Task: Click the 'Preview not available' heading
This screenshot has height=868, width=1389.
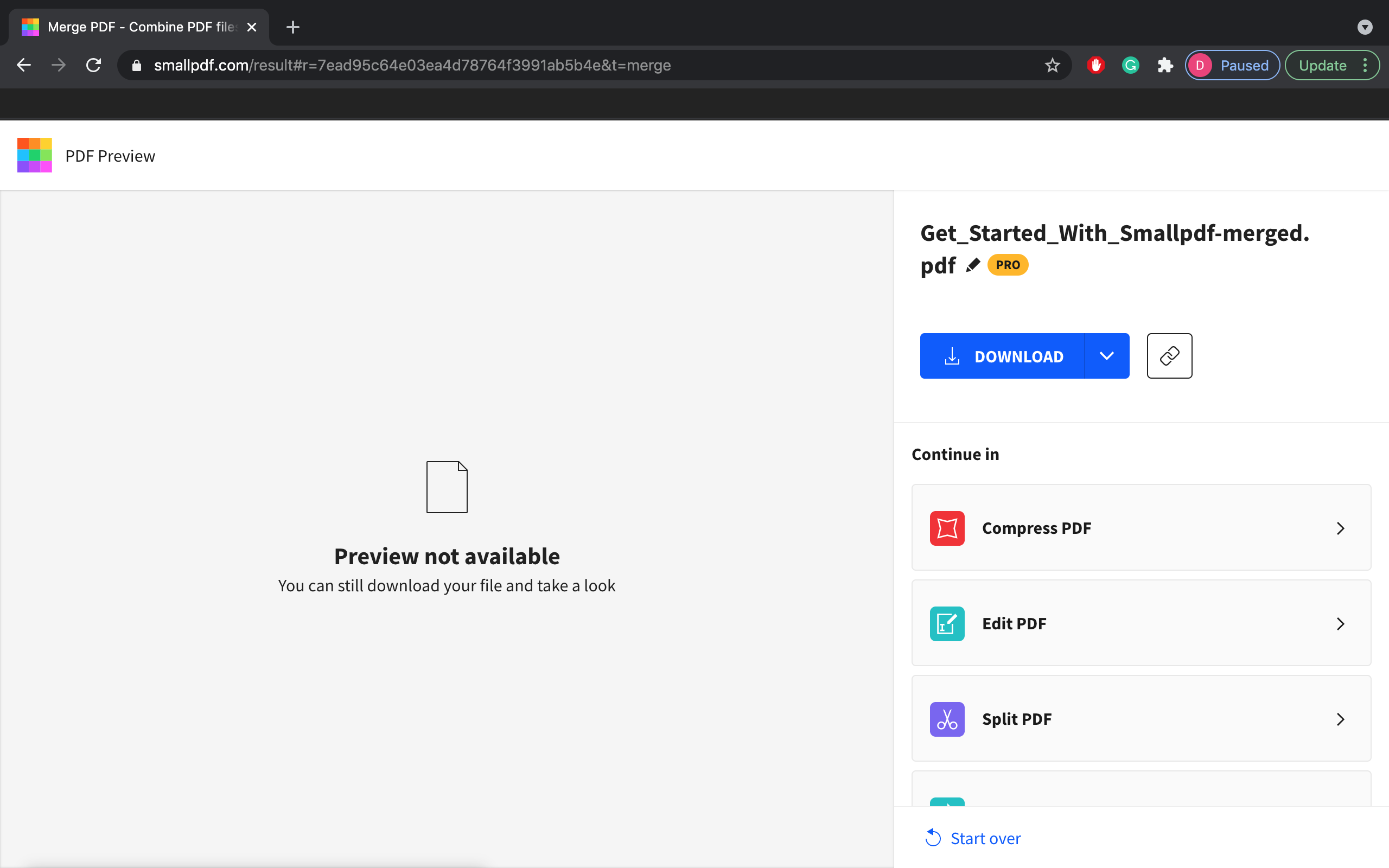Action: pos(447,556)
